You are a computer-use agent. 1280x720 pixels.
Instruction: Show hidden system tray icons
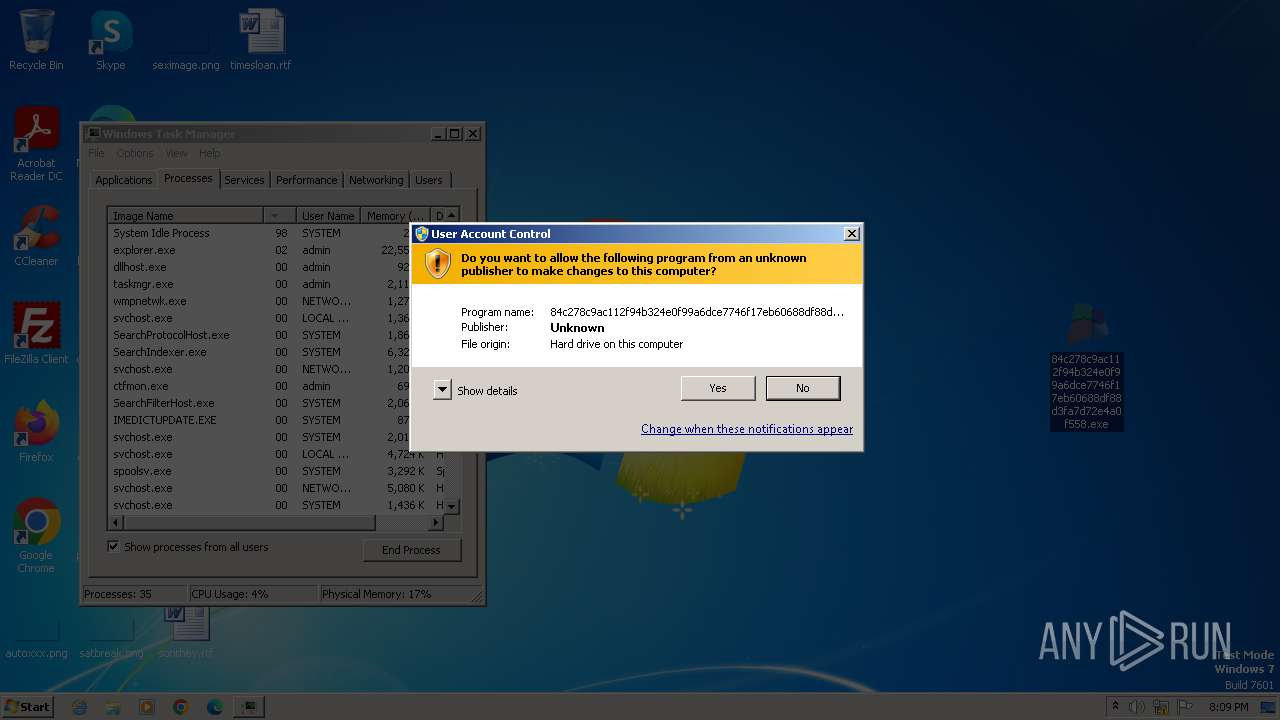(x=1115, y=707)
